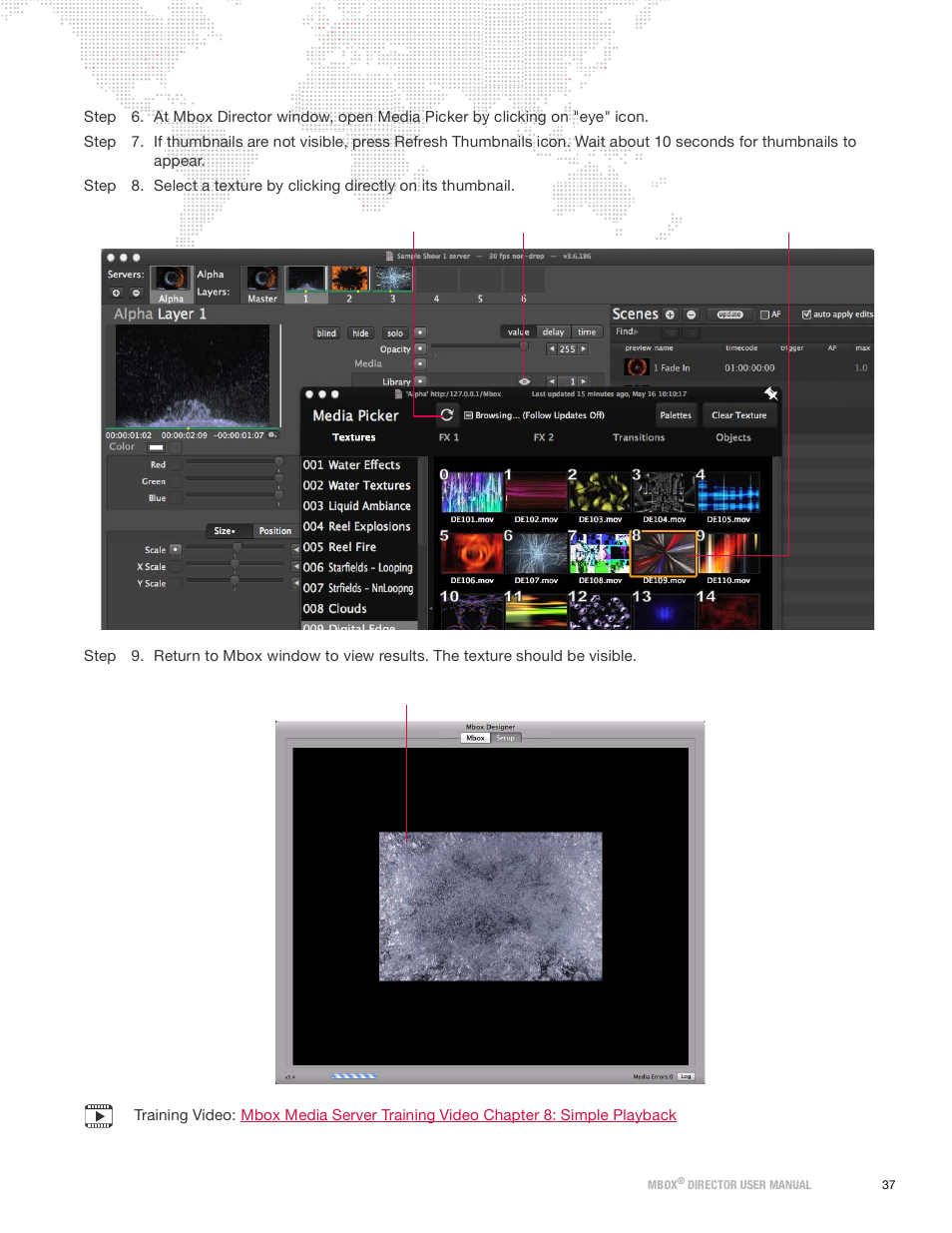The height and width of the screenshot is (1233, 952).
Task: Click the Media dot button
Action: (420, 364)
